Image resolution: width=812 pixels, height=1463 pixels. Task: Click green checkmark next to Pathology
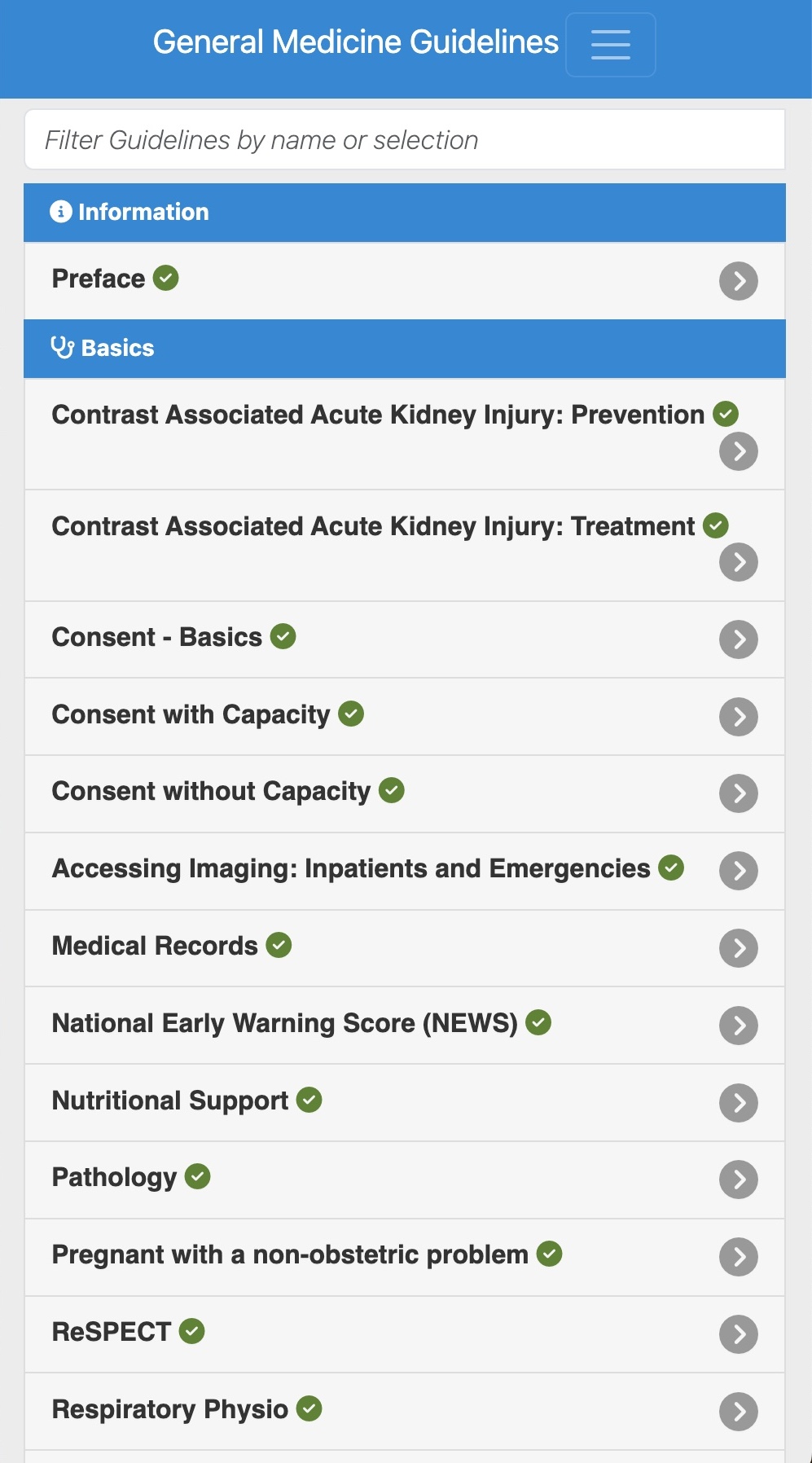click(198, 1176)
